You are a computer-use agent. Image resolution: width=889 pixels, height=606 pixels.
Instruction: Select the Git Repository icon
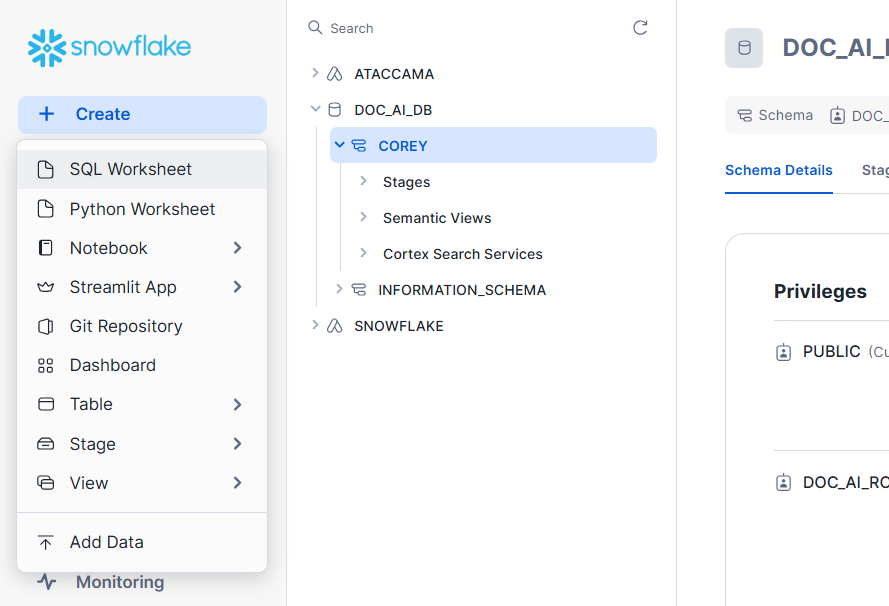(46, 326)
